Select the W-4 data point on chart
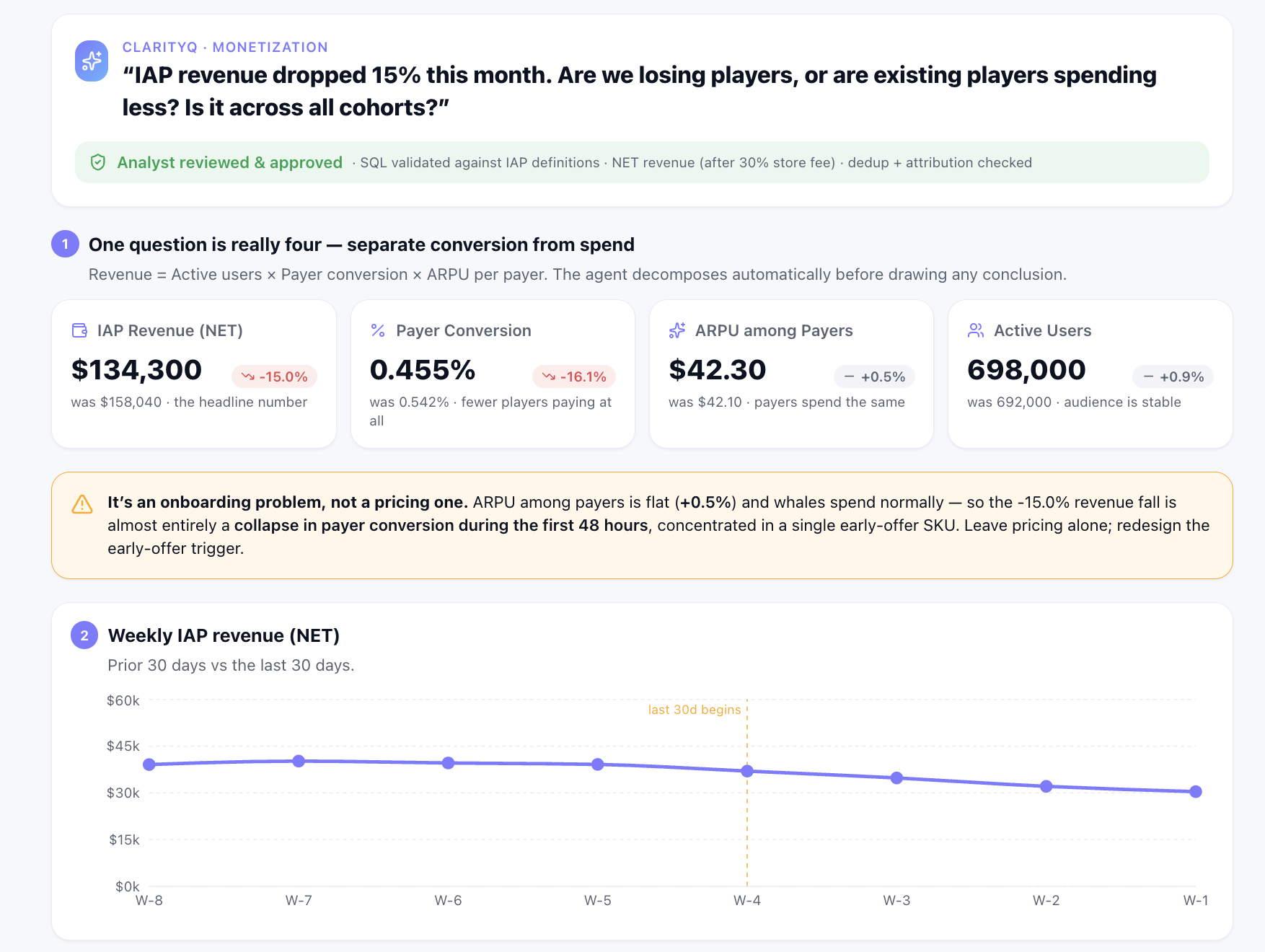 pos(747,771)
